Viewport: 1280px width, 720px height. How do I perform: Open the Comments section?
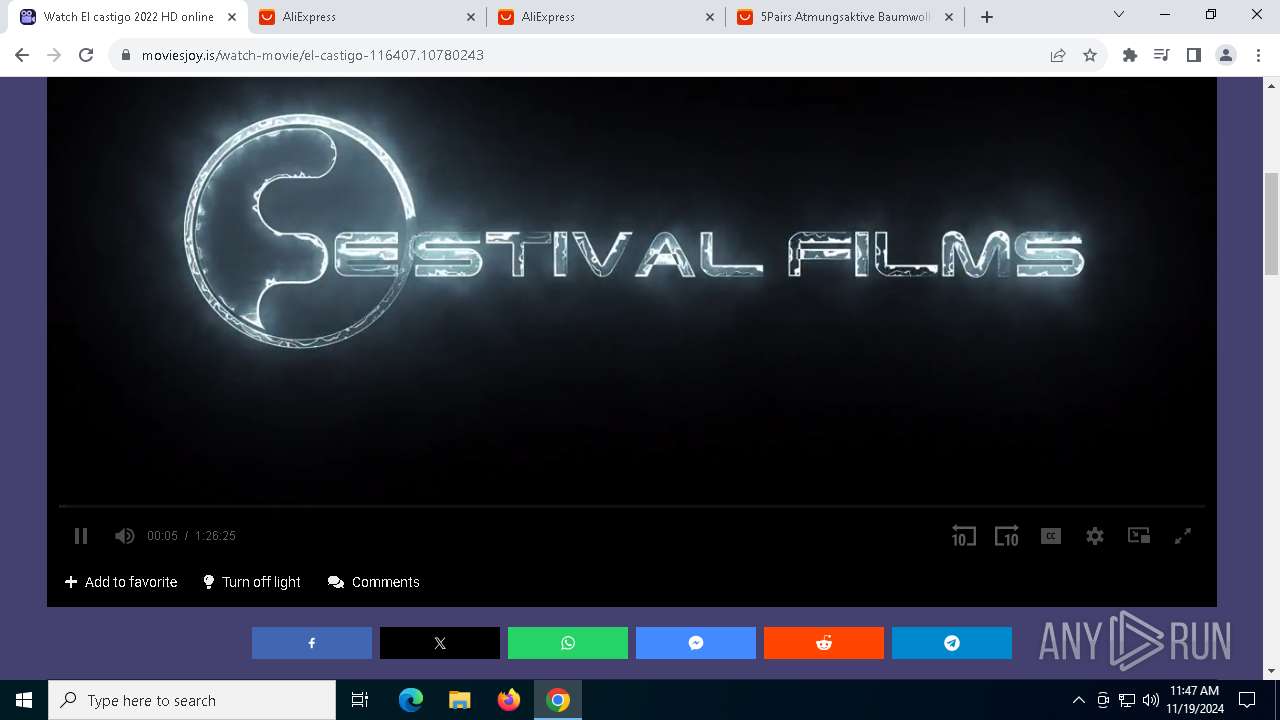coord(374,582)
